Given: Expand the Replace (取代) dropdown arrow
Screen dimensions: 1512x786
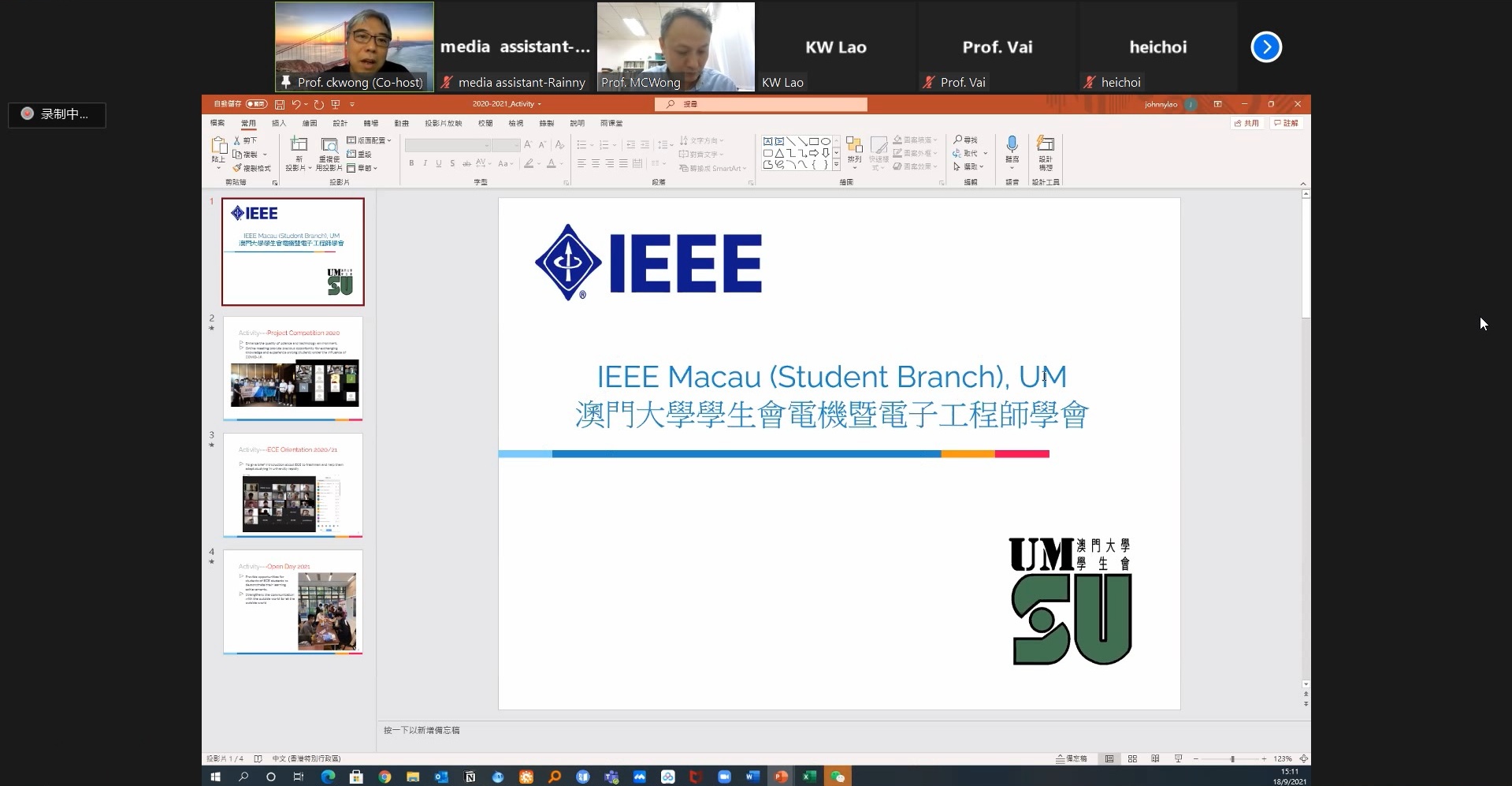Looking at the screenshot, I should pyautogui.click(x=985, y=154).
